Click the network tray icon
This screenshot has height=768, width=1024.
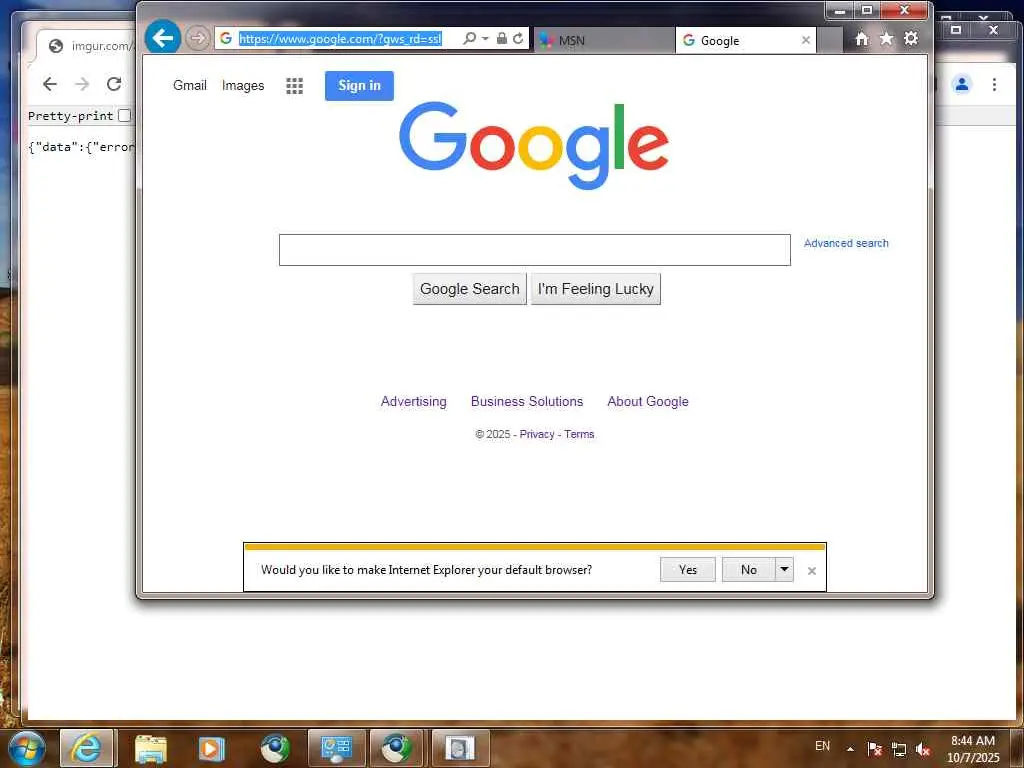point(899,750)
